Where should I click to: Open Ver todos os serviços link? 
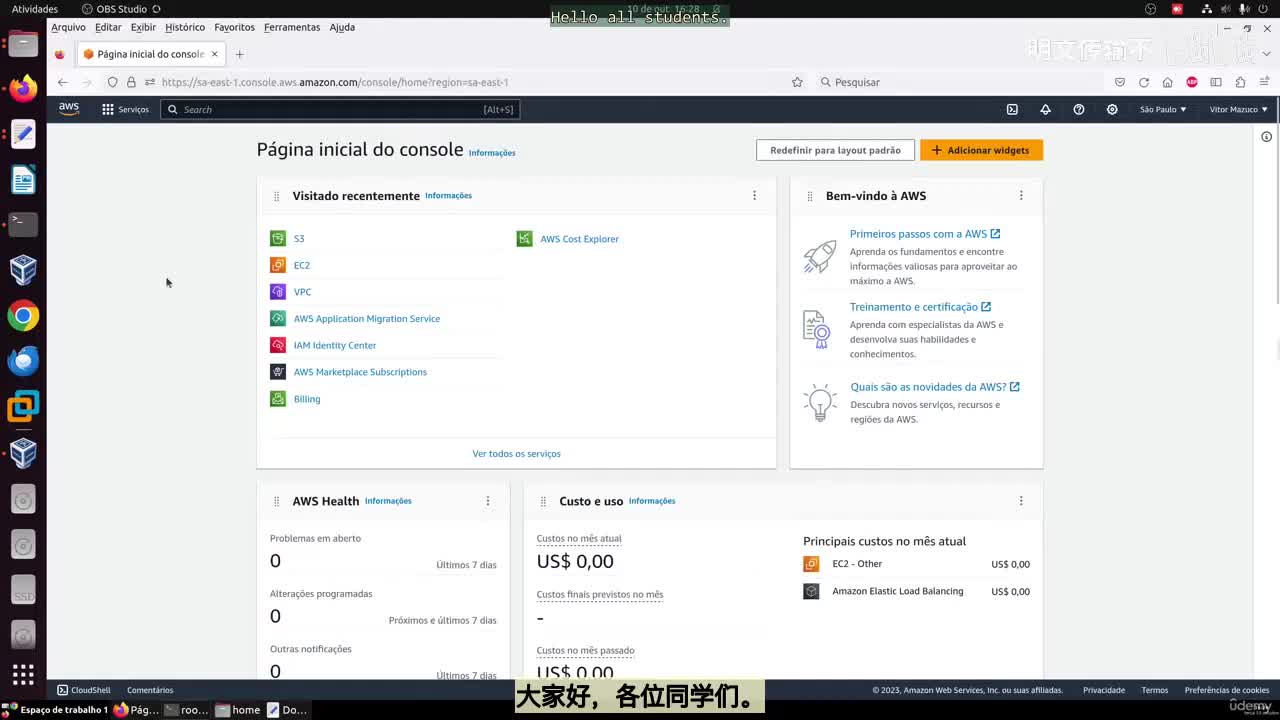tap(516, 454)
